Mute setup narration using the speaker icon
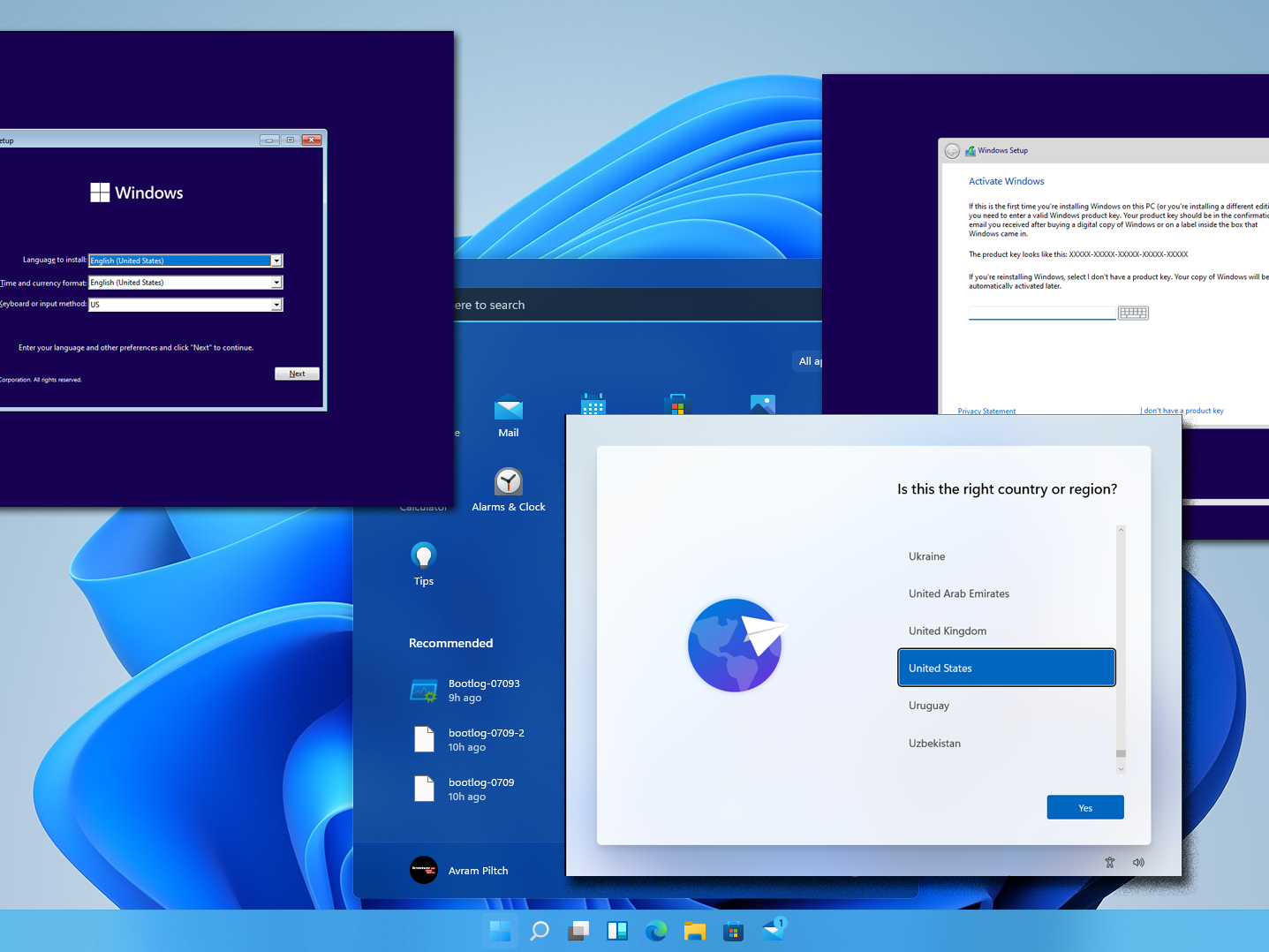 click(1138, 862)
